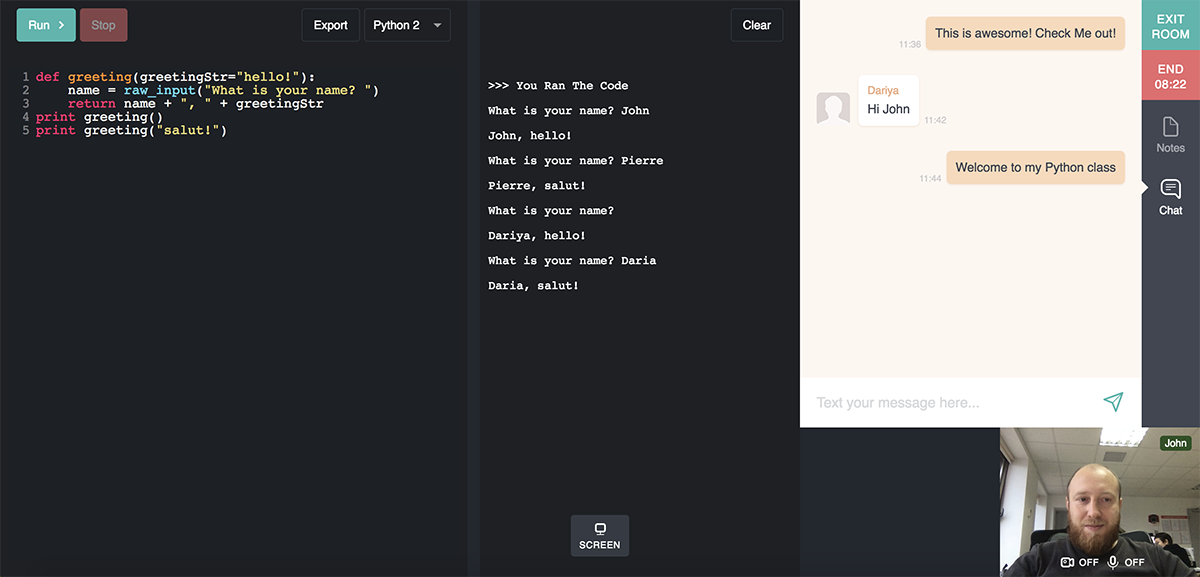Click console output 'Daria, salut!'

tap(533, 286)
